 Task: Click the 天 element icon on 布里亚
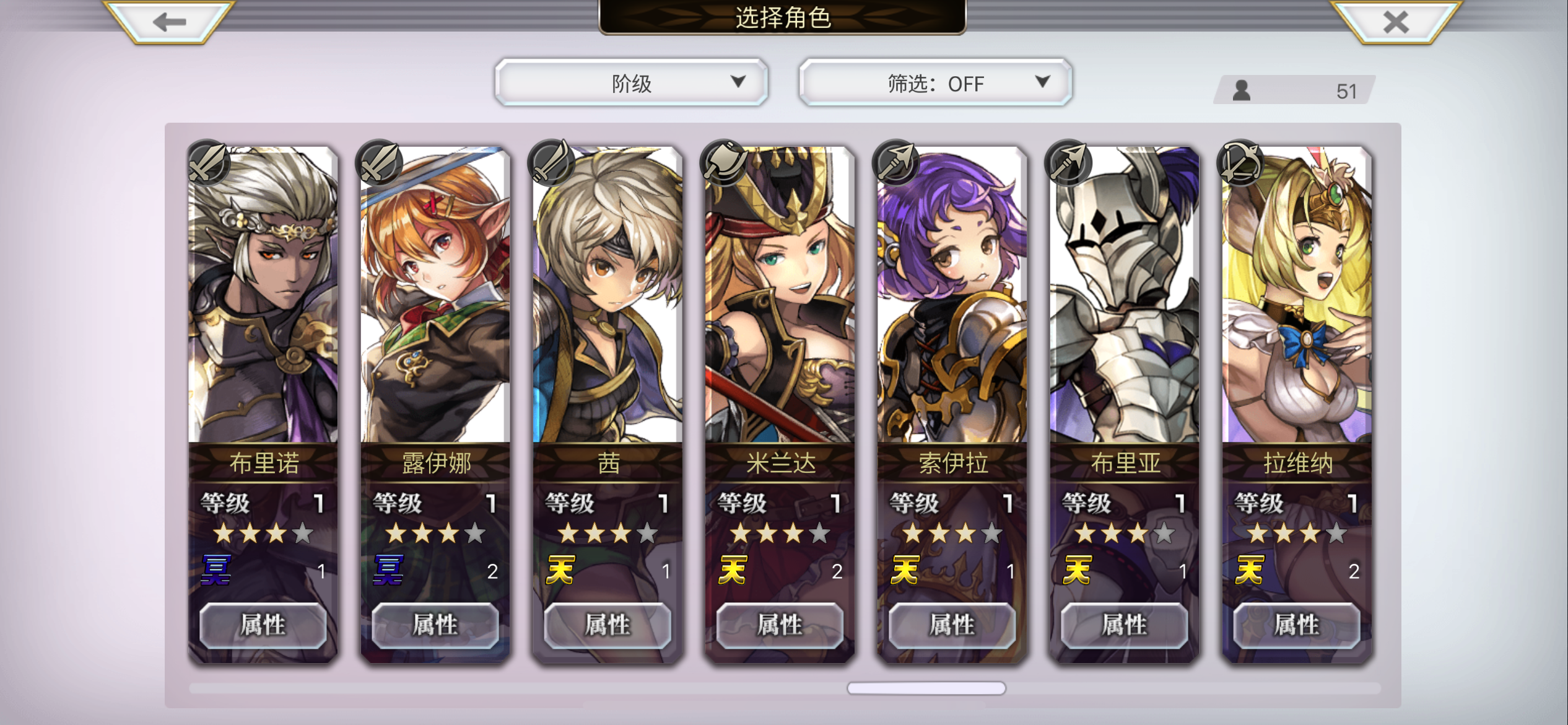[x=1077, y=570]
